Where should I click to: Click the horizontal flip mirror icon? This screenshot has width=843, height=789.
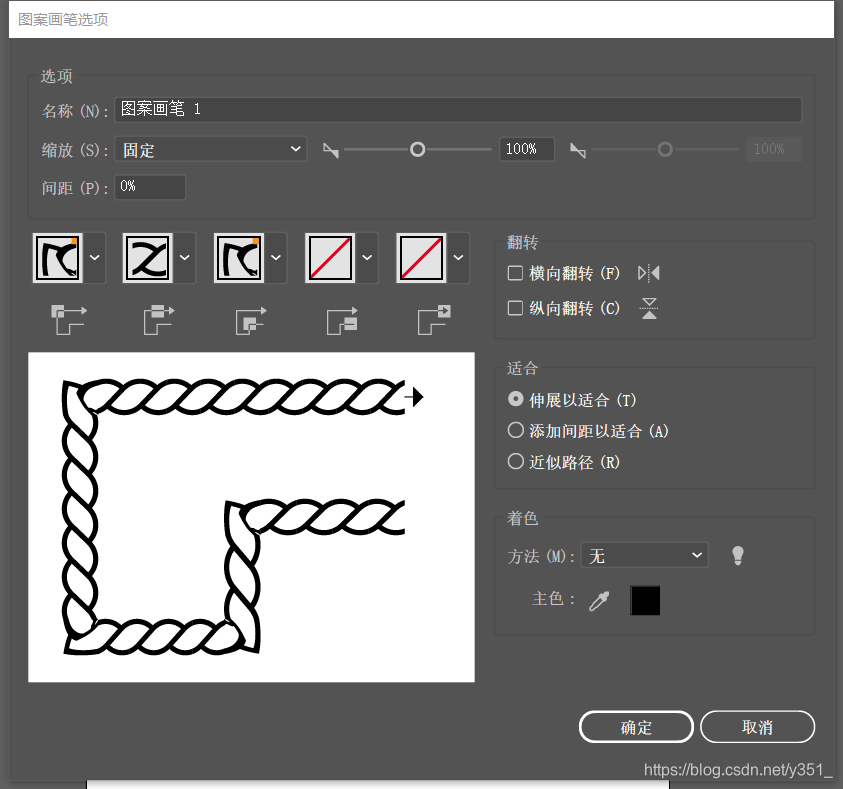tap(649, 273)
